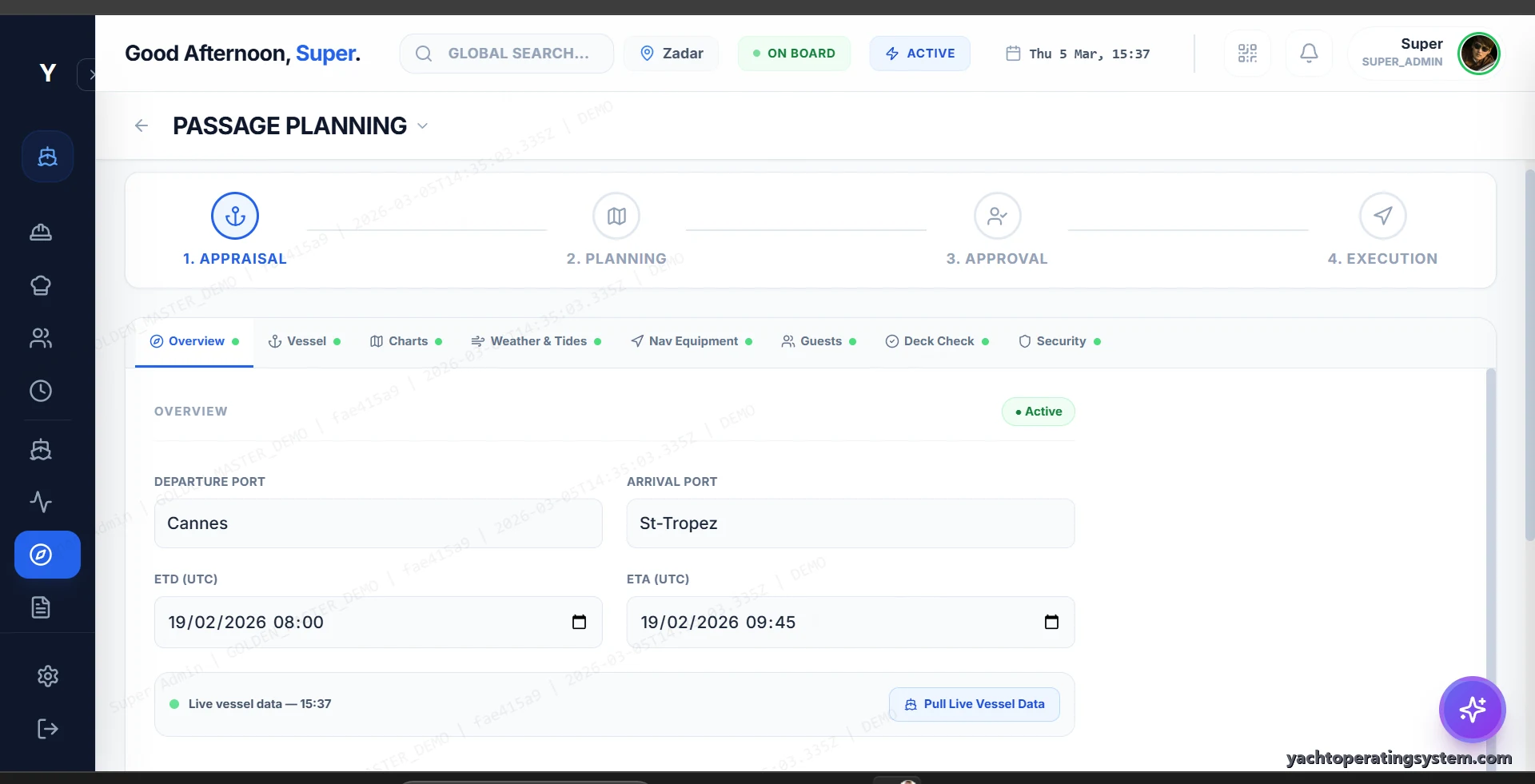
Task: Click the logout icon in sidebar
Action: (48, 729)
